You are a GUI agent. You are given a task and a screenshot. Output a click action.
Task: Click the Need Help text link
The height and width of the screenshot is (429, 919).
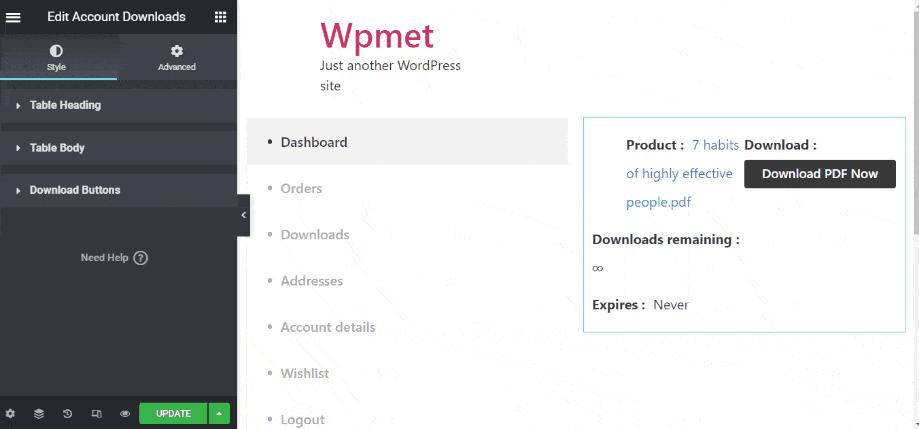[104, 258]
